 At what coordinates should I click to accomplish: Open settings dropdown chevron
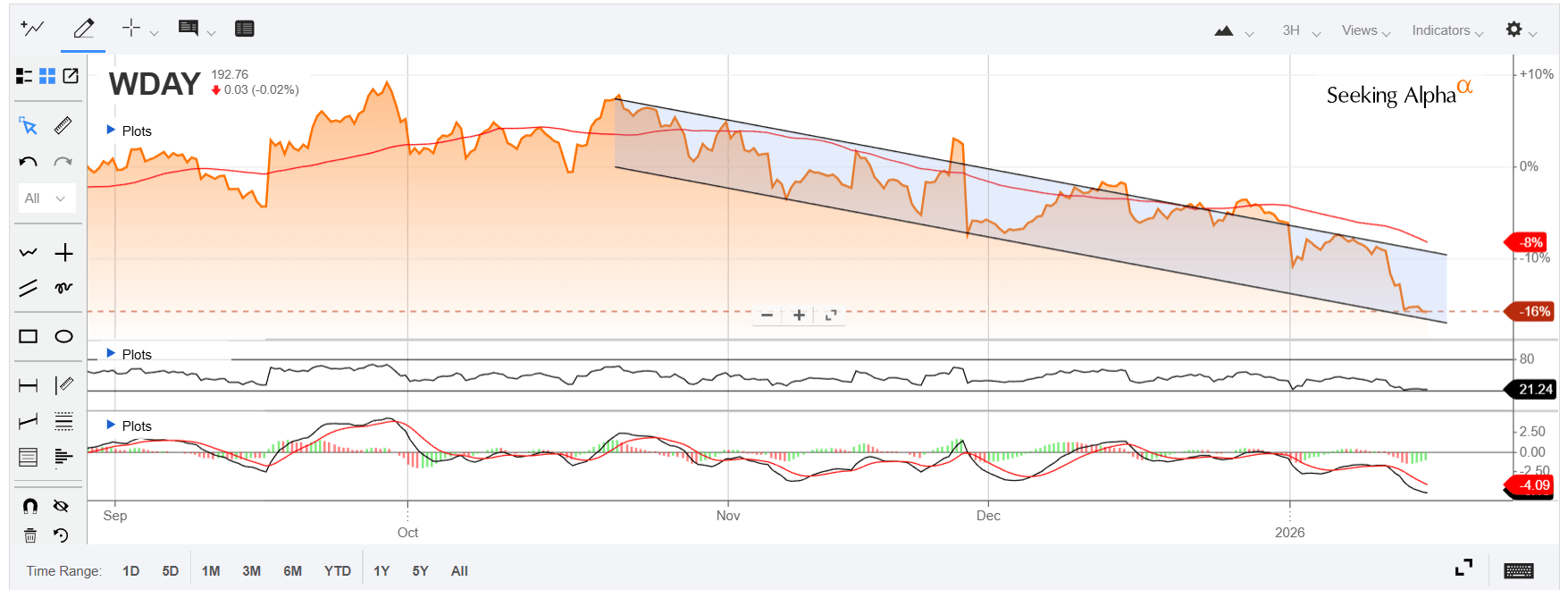(1533, 33)
